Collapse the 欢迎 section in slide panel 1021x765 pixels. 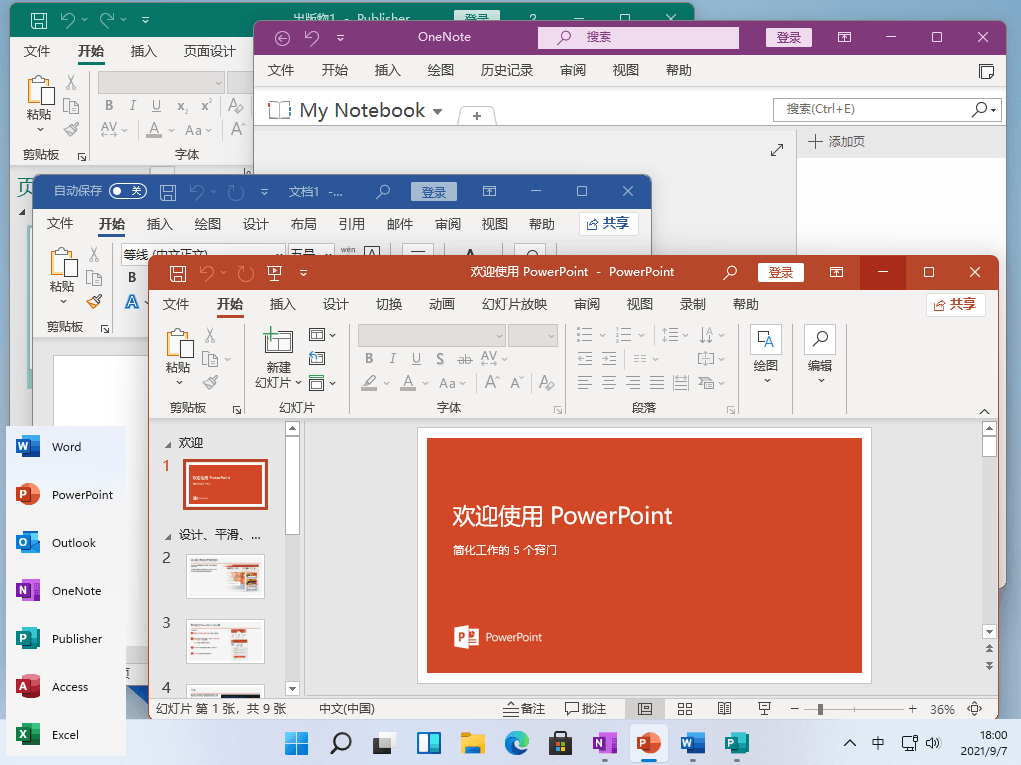coord(167,445)
